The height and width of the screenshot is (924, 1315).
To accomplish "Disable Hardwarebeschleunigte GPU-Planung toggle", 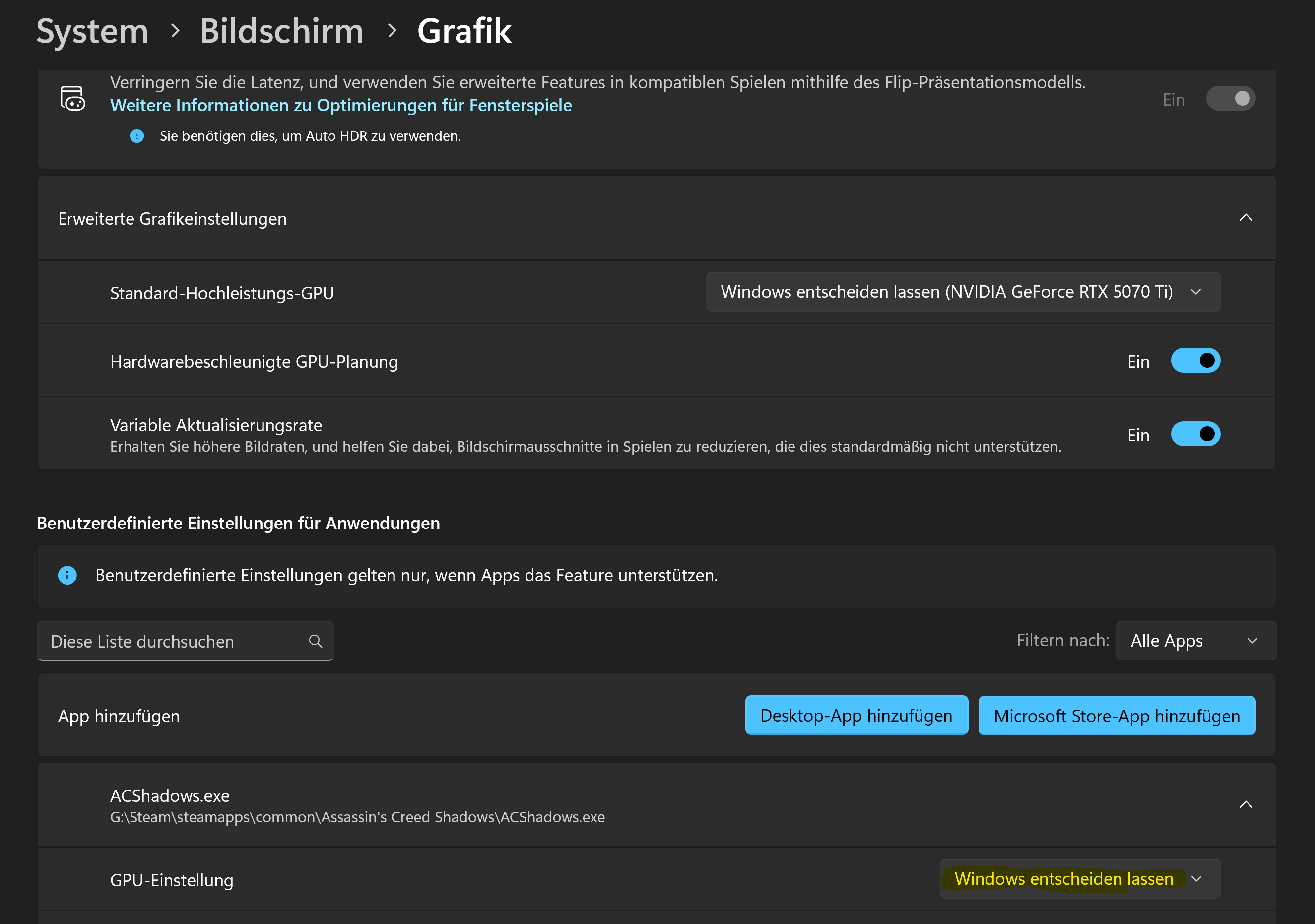I will coord(1195,361).
